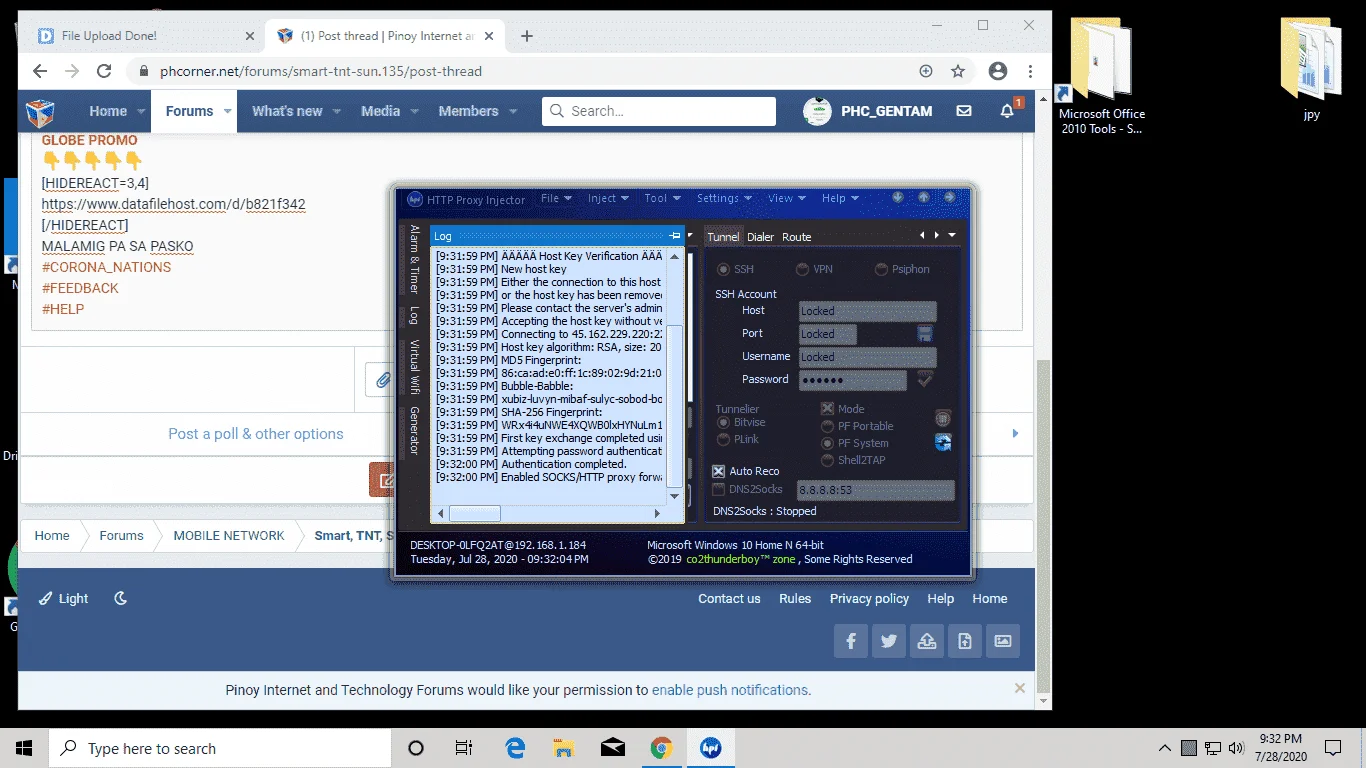Open the Inject menu dropdown
Image resolution: width=1366 pixels, height=768 pixels.
pos(608,198)
